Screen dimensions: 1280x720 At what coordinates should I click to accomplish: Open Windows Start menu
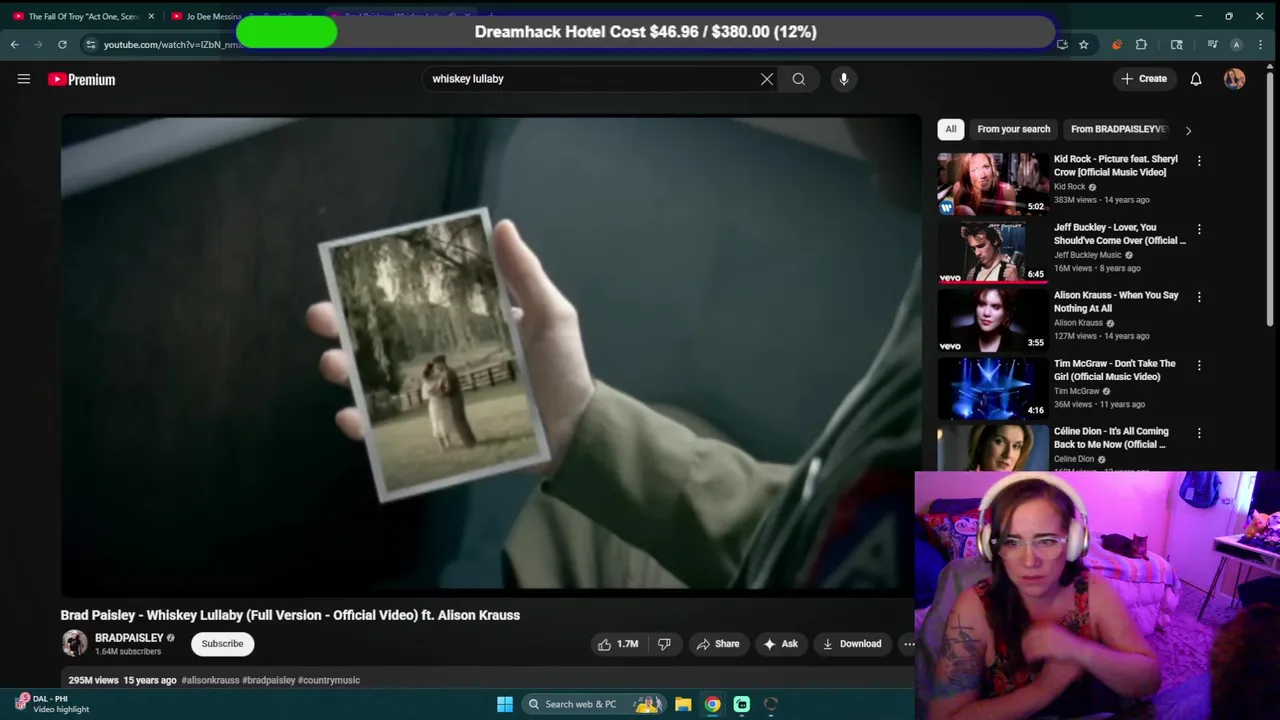(505, 704)
